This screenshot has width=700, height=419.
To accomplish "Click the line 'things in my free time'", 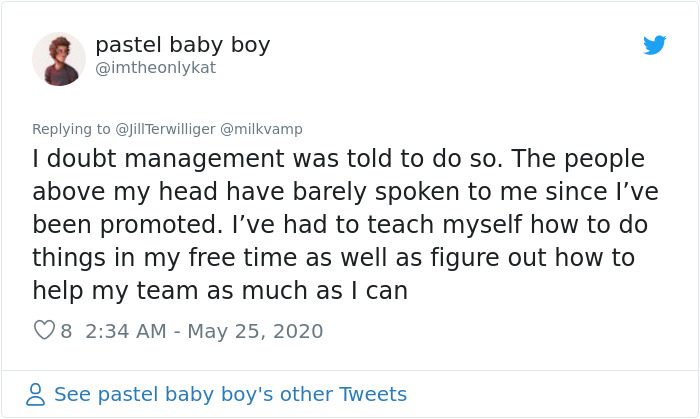I will [333, 258].
